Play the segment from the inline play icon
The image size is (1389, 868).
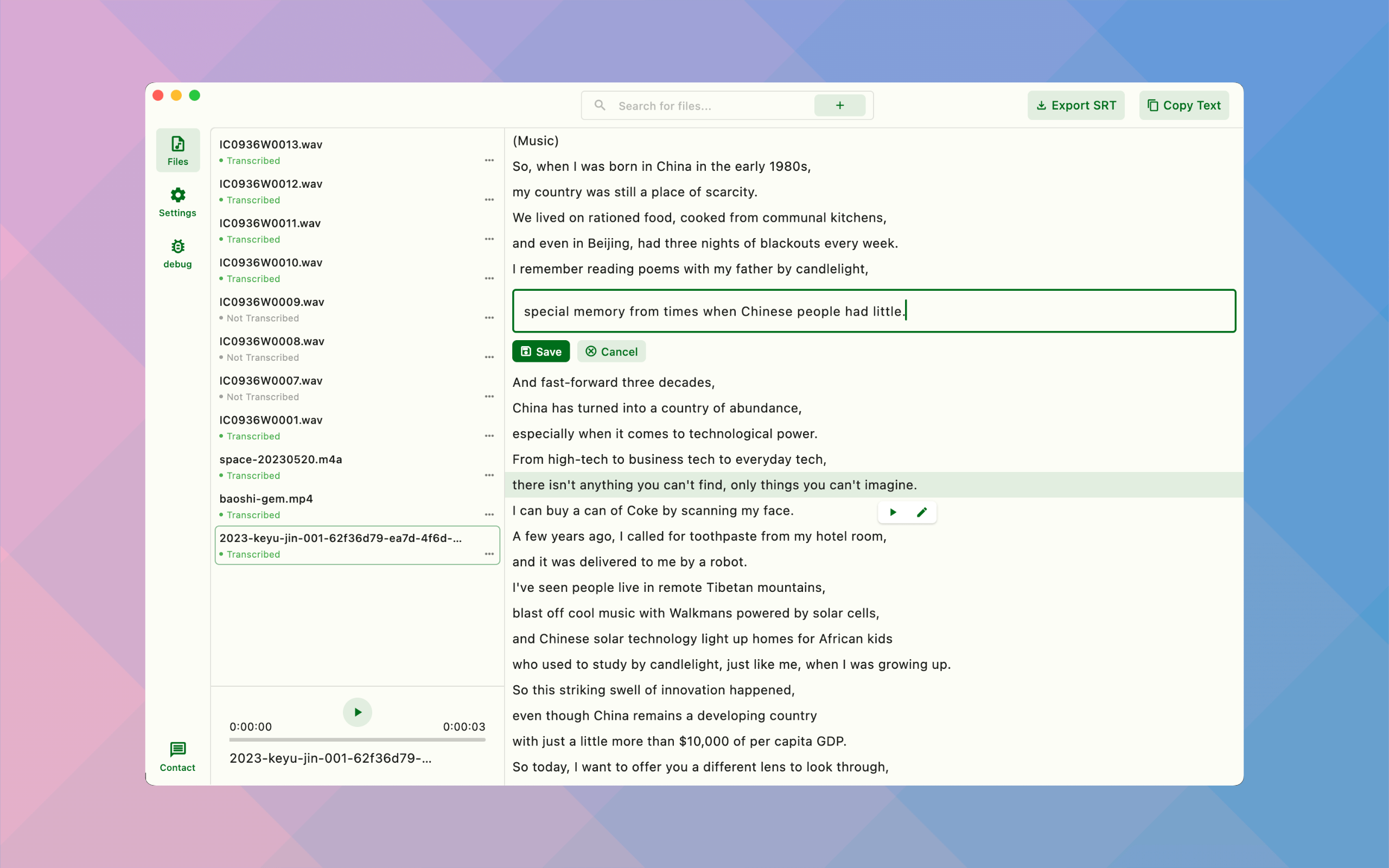892,512
